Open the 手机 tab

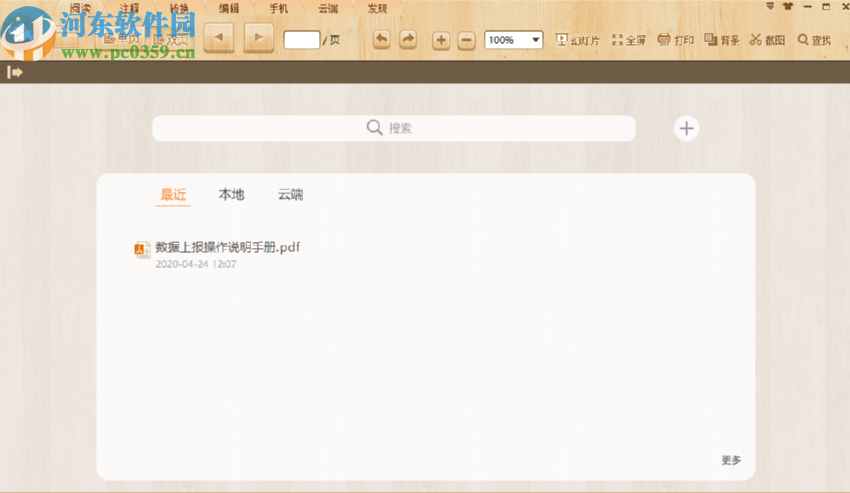click(x=279, y=9)
